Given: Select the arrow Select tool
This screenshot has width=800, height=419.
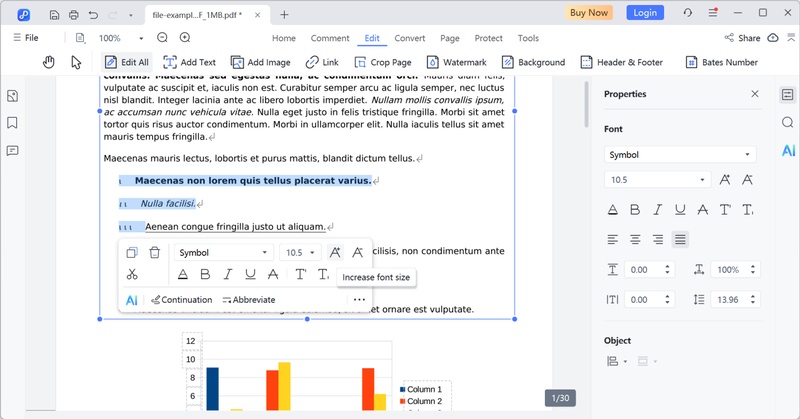Looking at the screenshot, I should pyautogui.click(x=76, y=62).
